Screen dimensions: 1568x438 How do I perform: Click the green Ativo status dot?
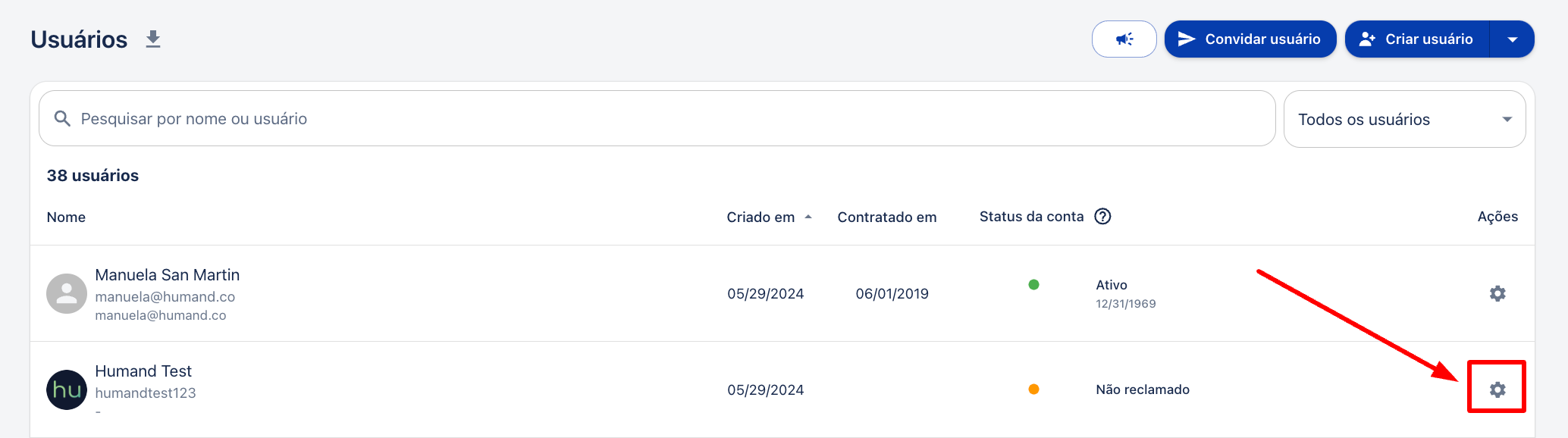1033,285
